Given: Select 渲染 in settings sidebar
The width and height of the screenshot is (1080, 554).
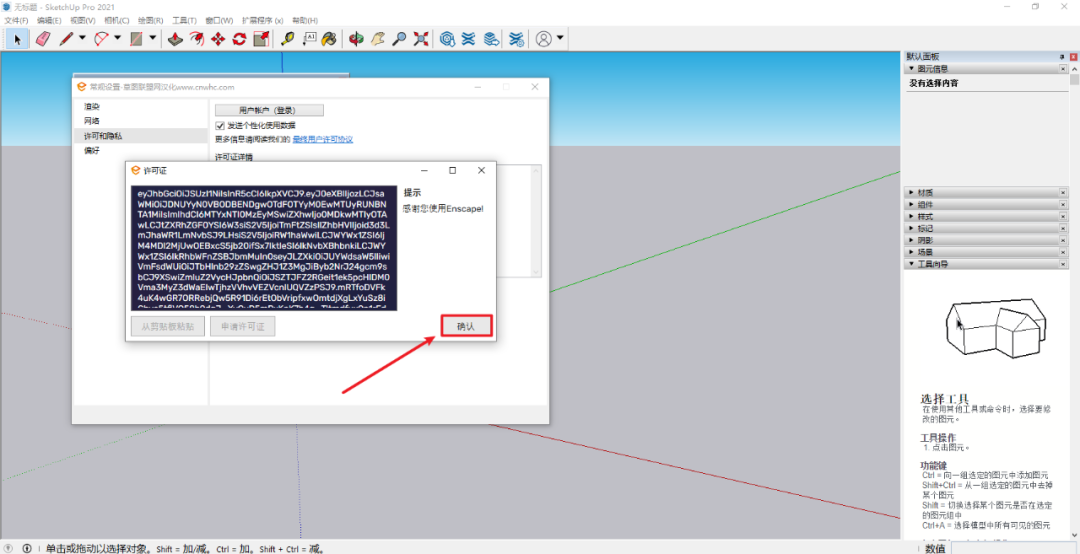Looking at the screenshot, I should pyautogui.click(x=92, y=106).
